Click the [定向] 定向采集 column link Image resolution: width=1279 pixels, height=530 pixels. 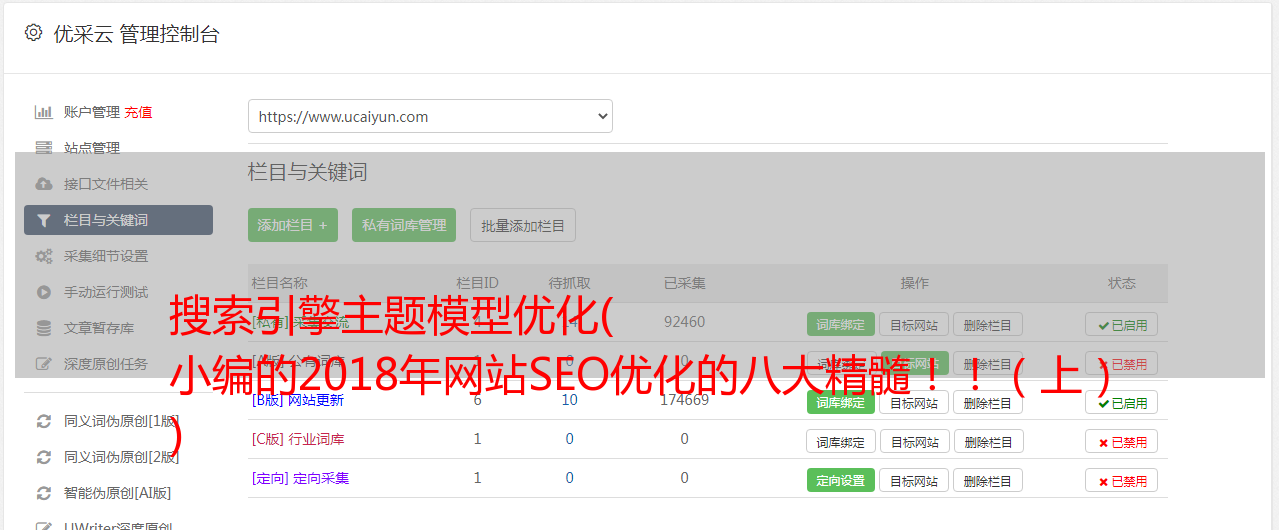point(301,478)
